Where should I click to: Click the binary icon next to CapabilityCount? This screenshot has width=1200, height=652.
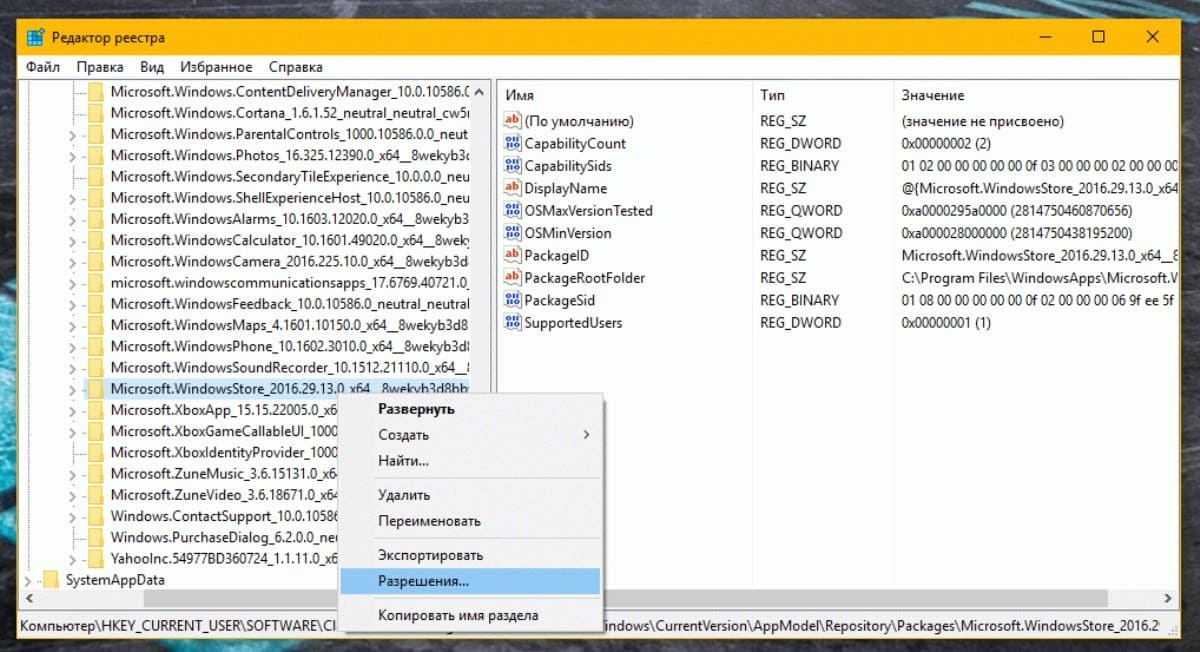tap(513, 143)
